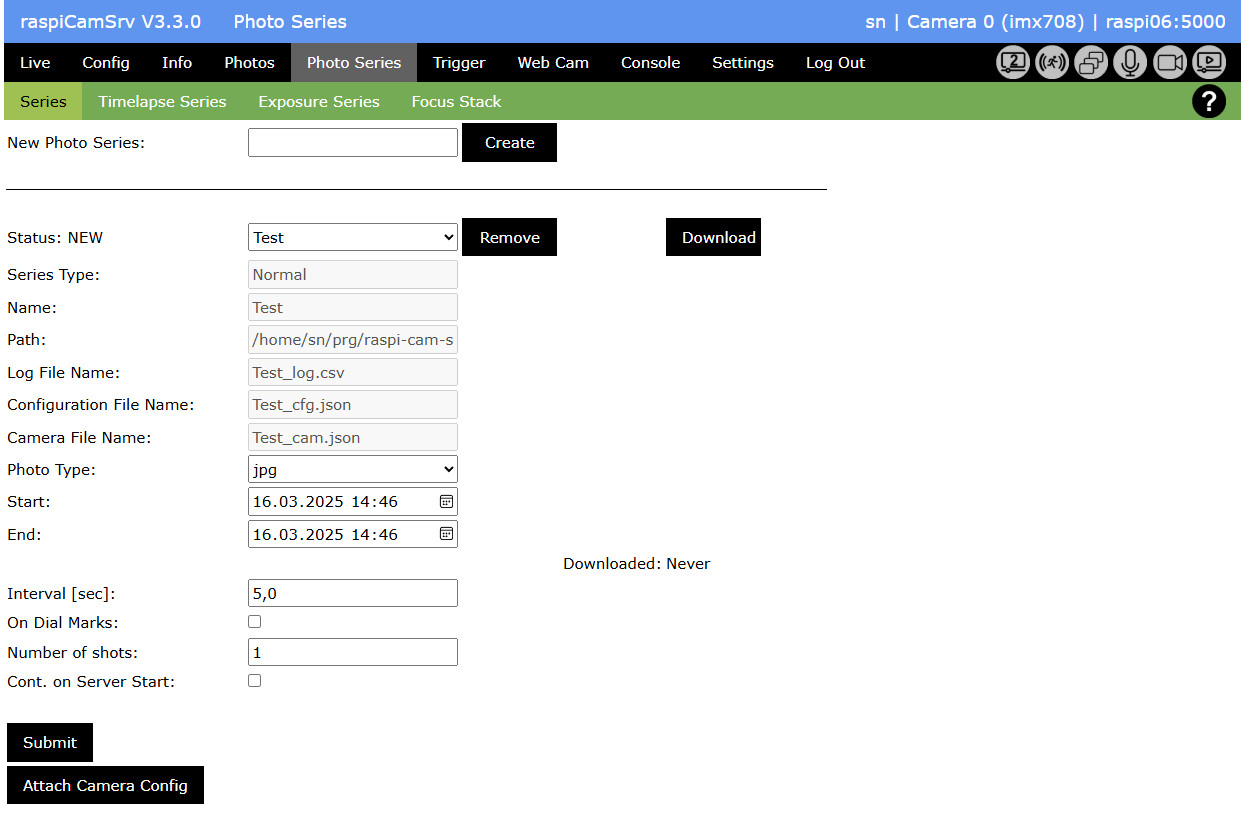The height and width of the screenshot is (820, 1241).
Task: Switch to the Timelapse Series tab
Action: pyautogui.click(x=162, y=101)
